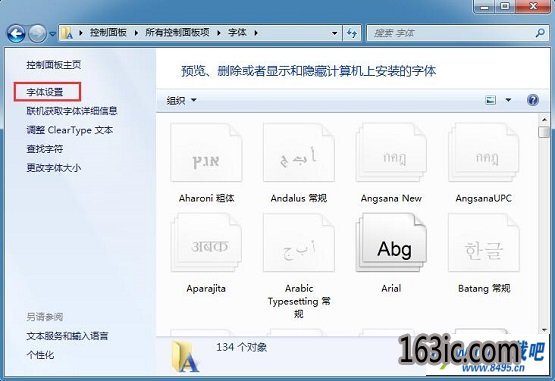Click the AngsanaUPC label
Image resolution: width=555 pixels, height=381 pixels.
coord(484,198)
